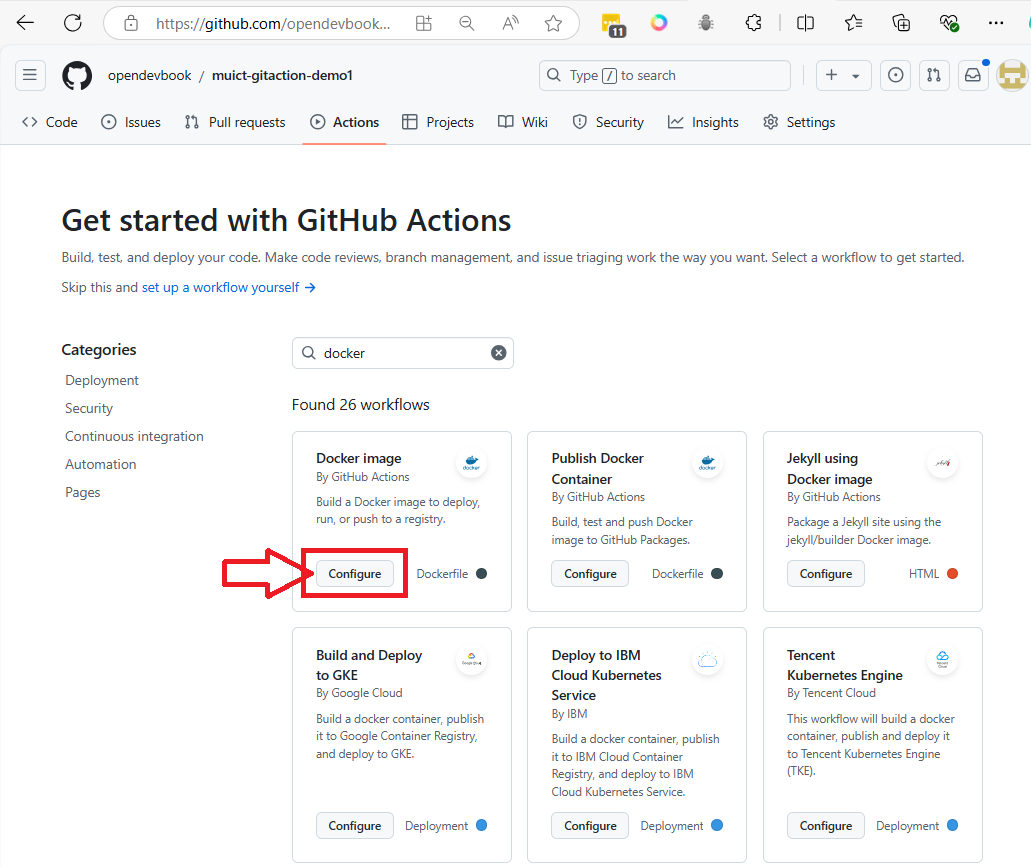Open GitHub notifications inbox

(x=973, y=75)
